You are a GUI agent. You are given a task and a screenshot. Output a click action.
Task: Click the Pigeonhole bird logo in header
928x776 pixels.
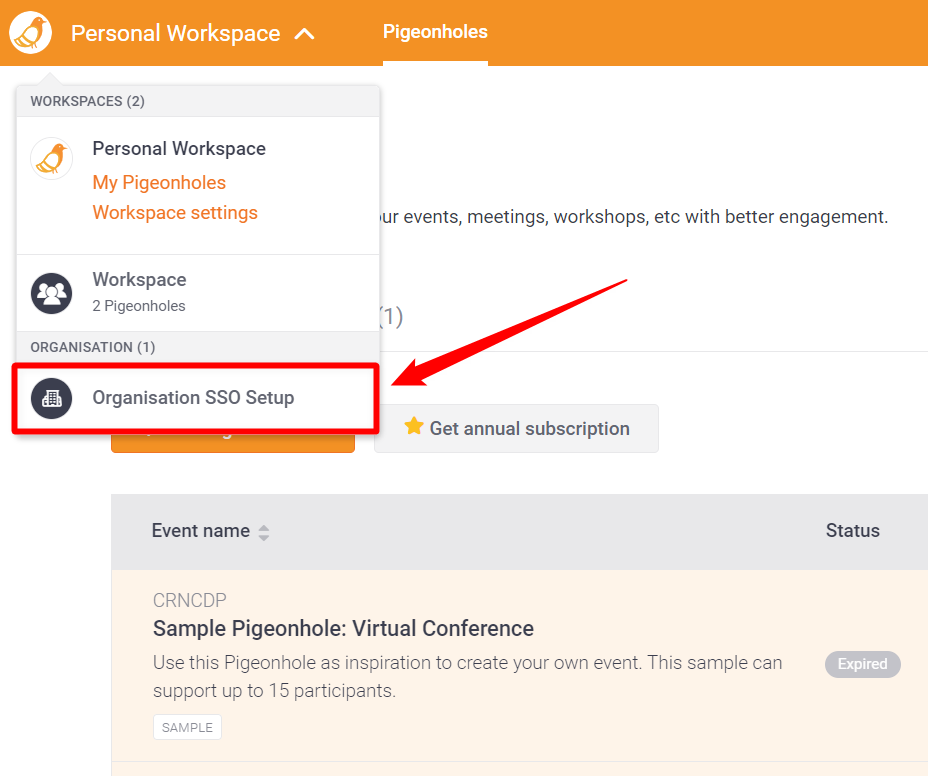point(30,33)
